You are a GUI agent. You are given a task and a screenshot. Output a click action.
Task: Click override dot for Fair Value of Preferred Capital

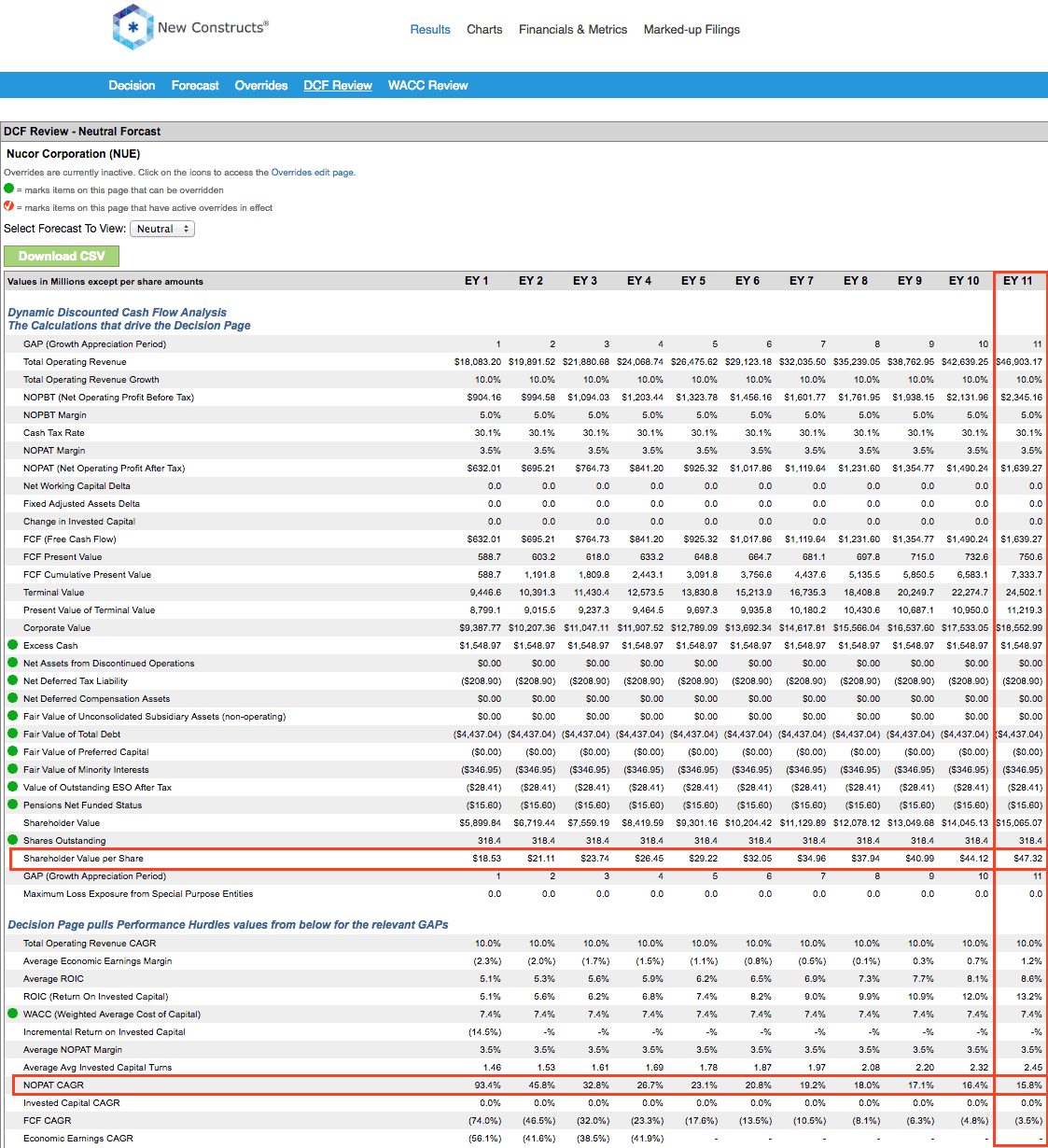(13, 751)
